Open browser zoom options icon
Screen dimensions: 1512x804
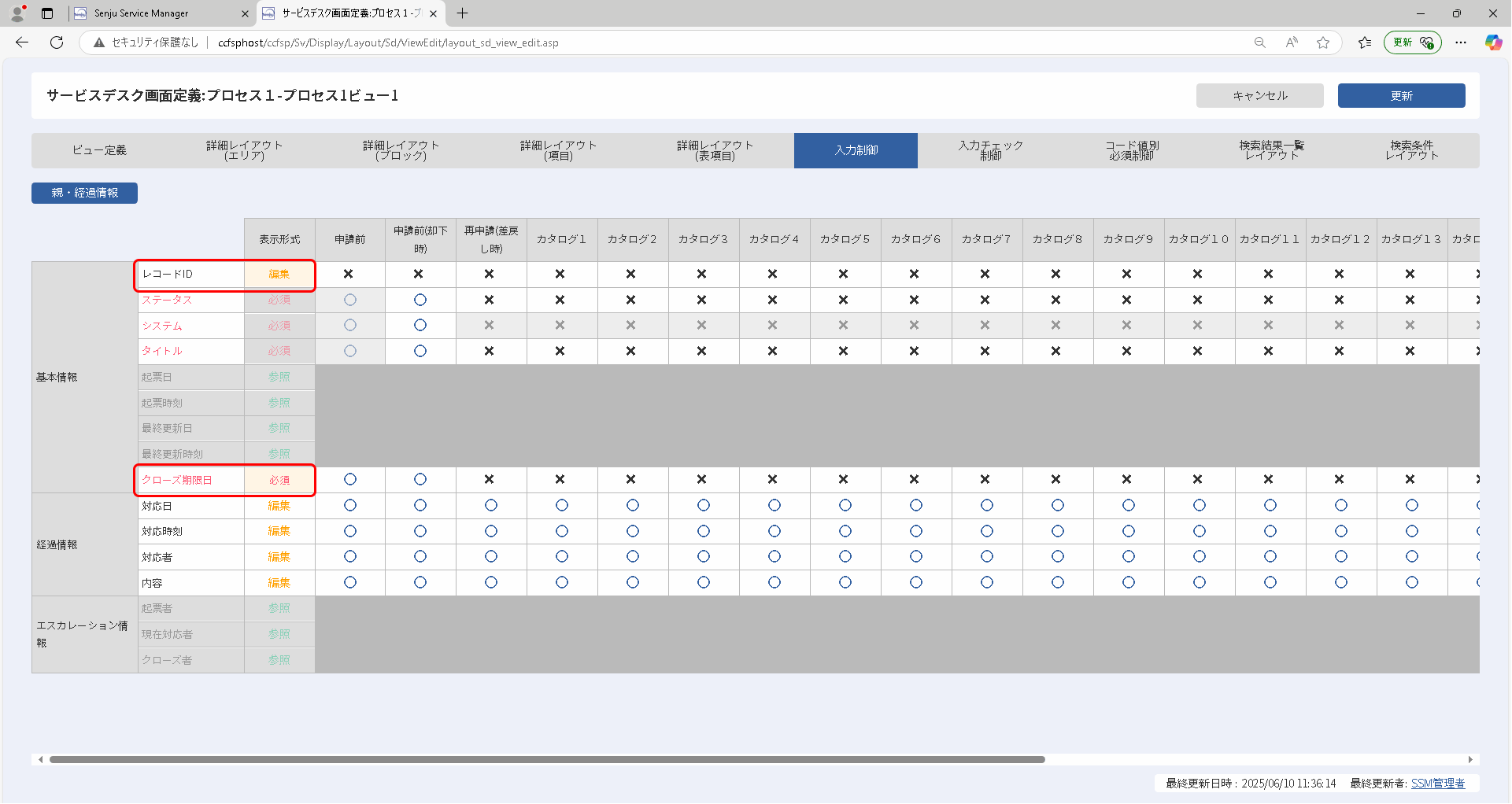coord(1260,42)
